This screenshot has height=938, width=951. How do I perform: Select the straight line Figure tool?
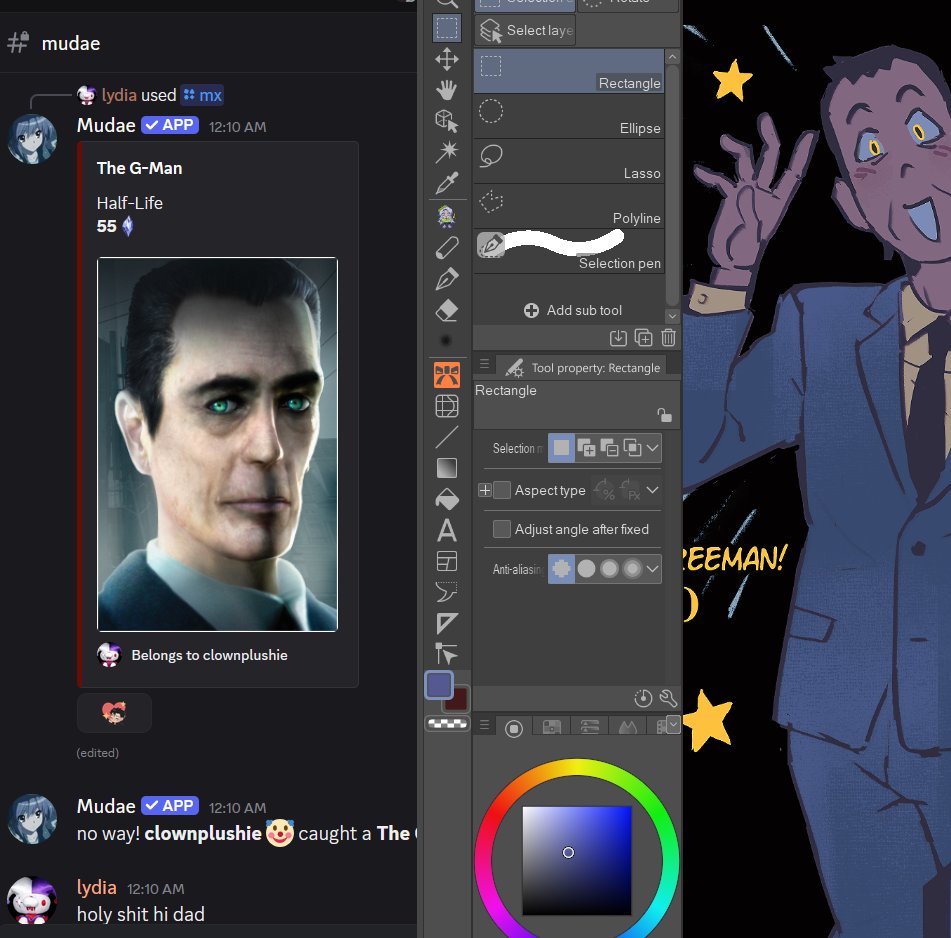pos(447,437)
